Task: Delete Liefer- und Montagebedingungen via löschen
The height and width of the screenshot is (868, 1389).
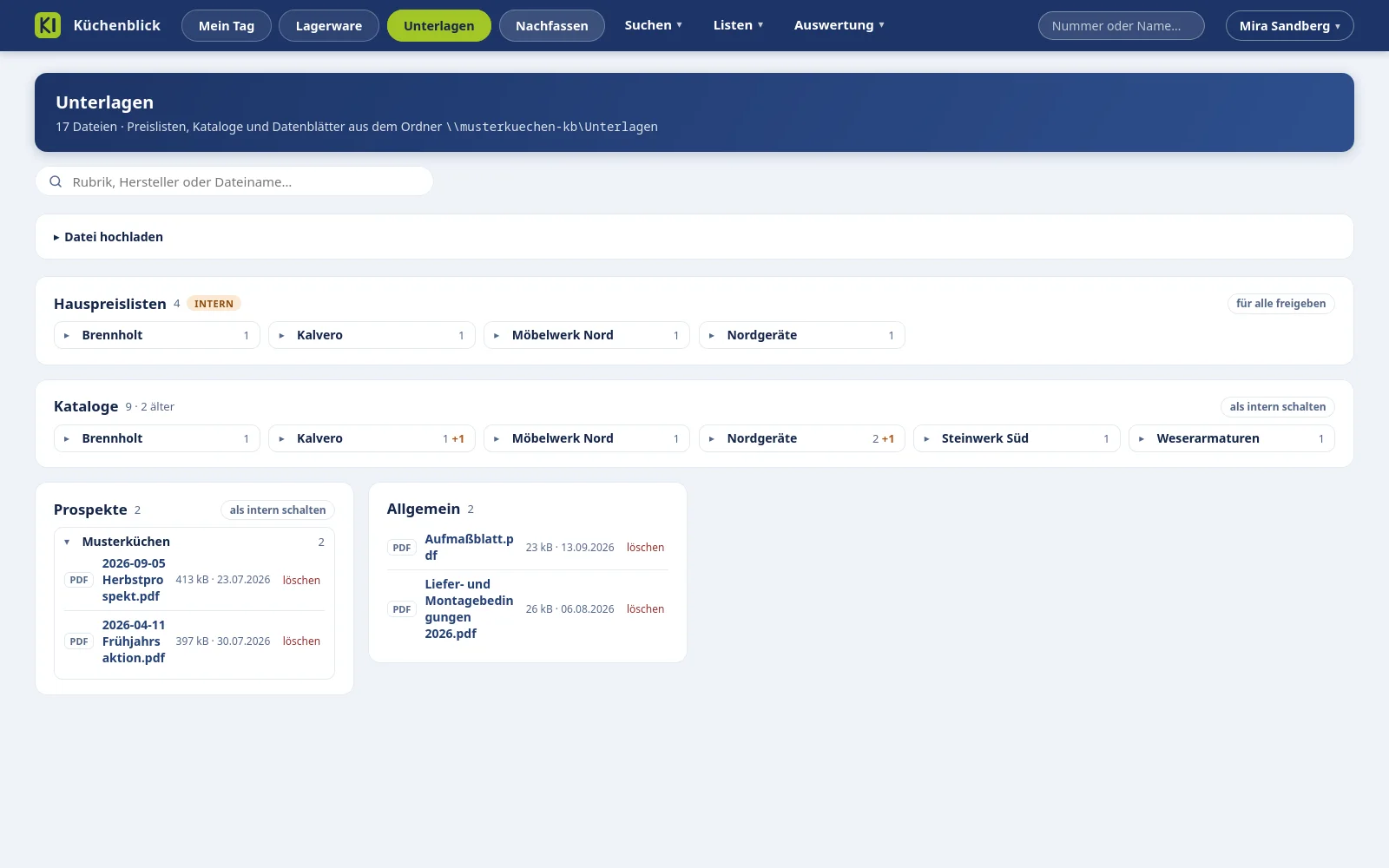Action: [x=645, y=609]
